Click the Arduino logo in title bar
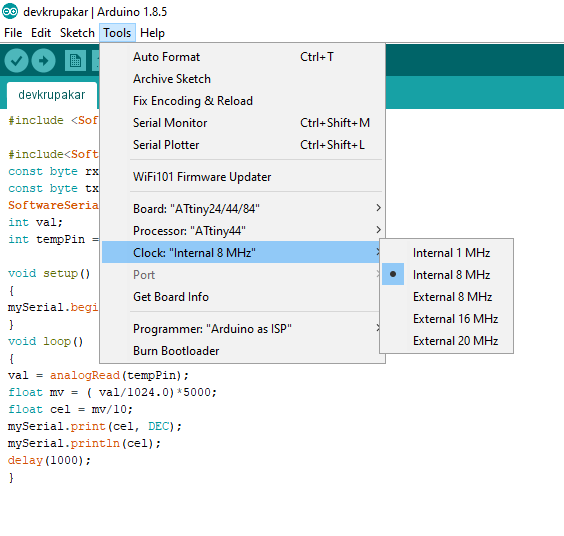Viewport: 564px width, 536px height. pos(10,12)
